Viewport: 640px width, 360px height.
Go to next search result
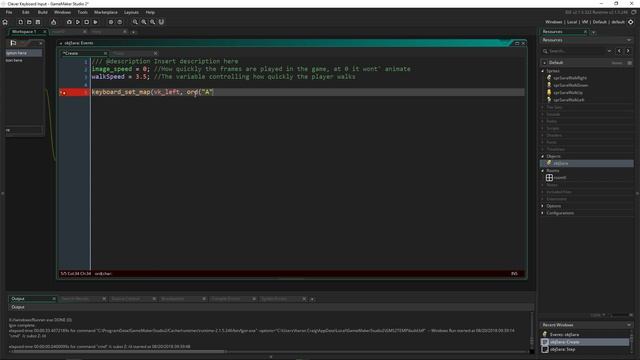tap(628, 51)
